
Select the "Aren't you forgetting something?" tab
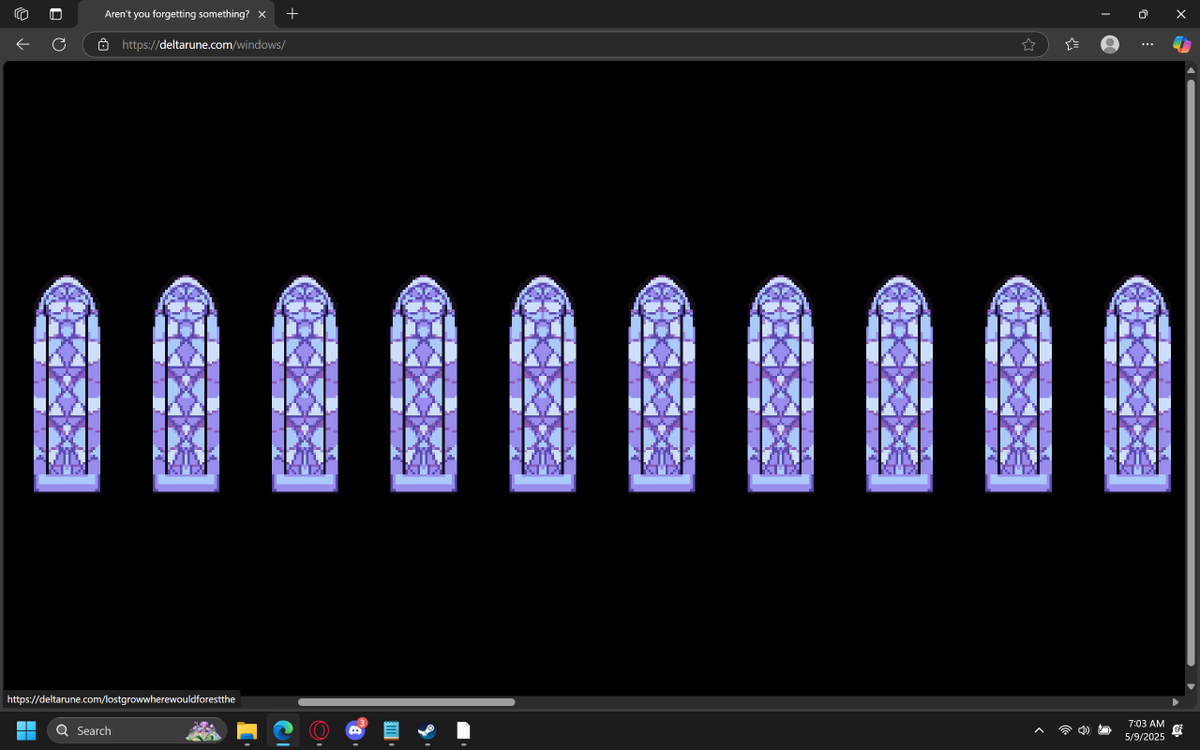pos(176,14)
